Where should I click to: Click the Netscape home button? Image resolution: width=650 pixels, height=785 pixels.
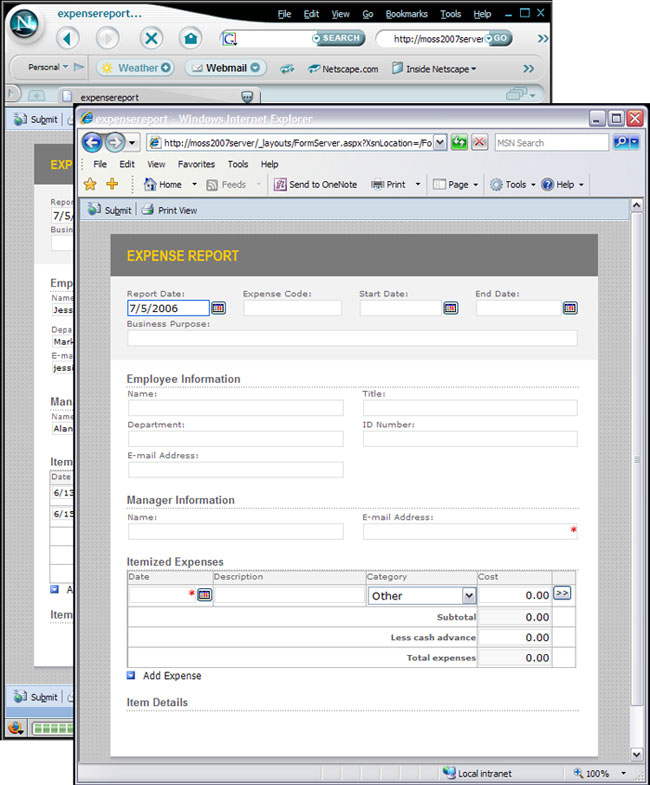190,39
